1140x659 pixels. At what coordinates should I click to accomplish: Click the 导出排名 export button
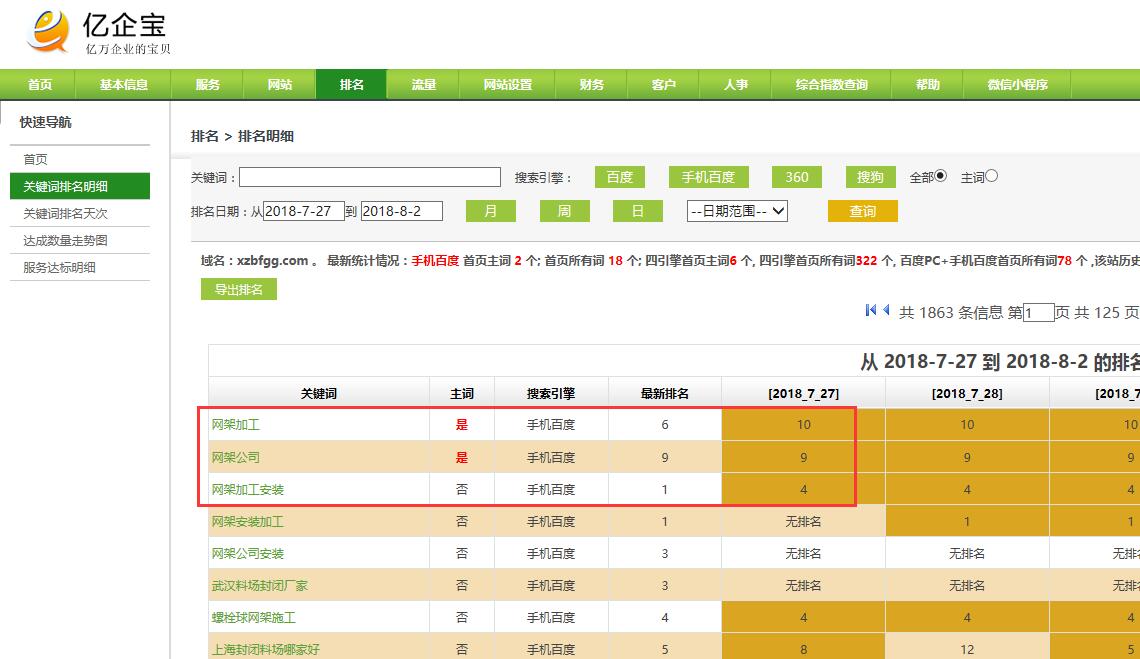[238, 289]
